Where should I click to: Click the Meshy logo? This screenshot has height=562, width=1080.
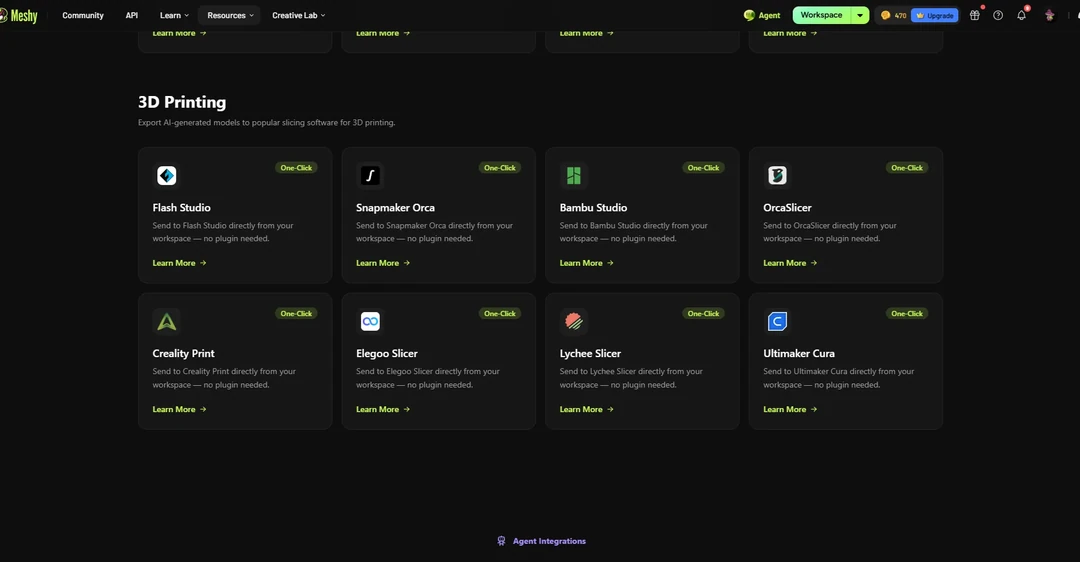click(19, 15)
